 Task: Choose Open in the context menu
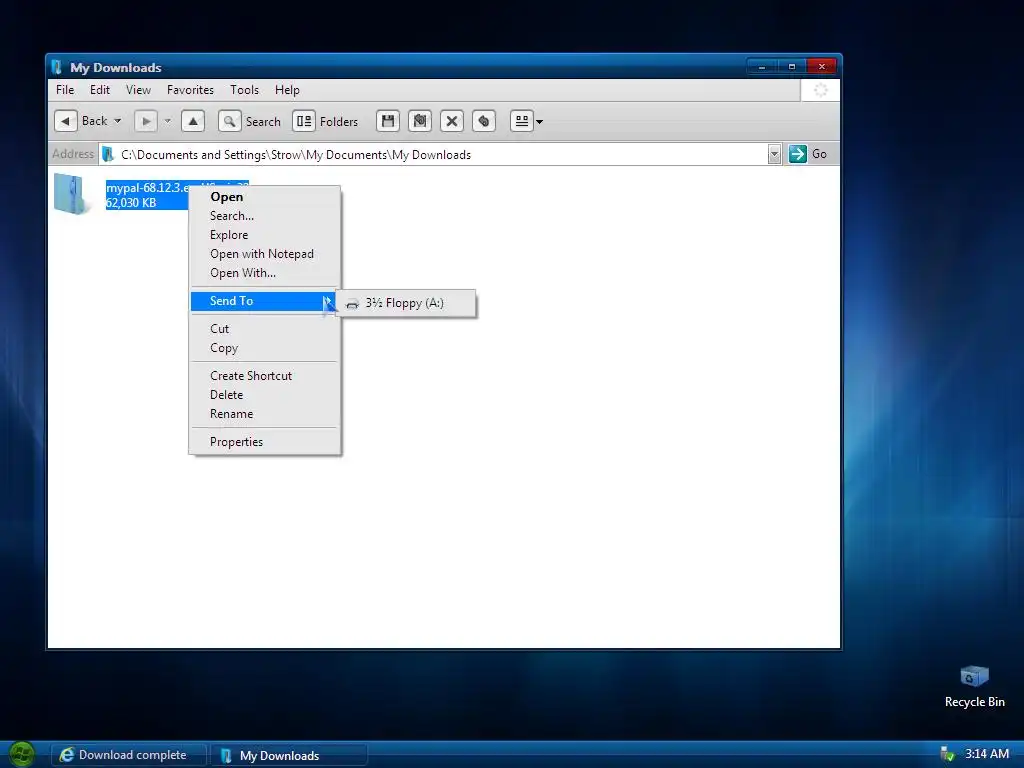click(x=264, y=197)
